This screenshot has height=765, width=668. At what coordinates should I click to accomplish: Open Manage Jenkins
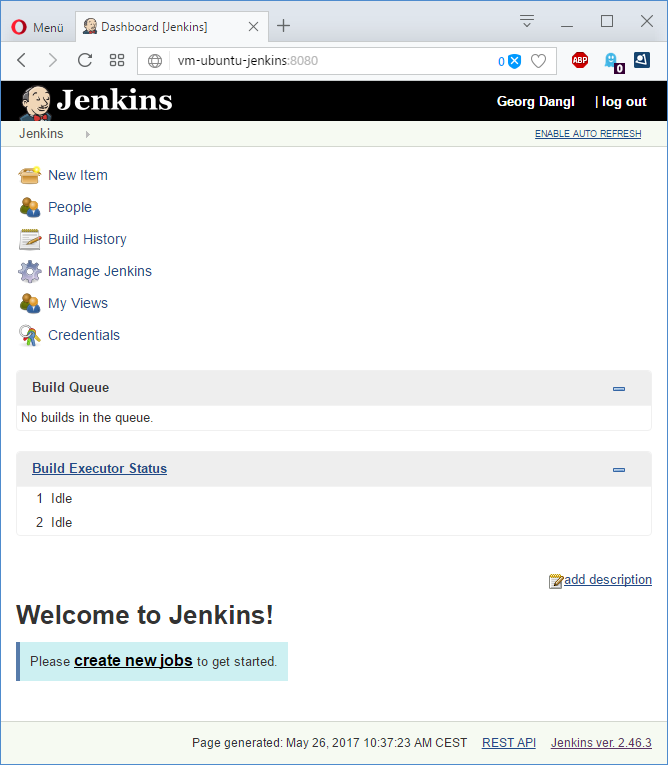pos(100,271)
